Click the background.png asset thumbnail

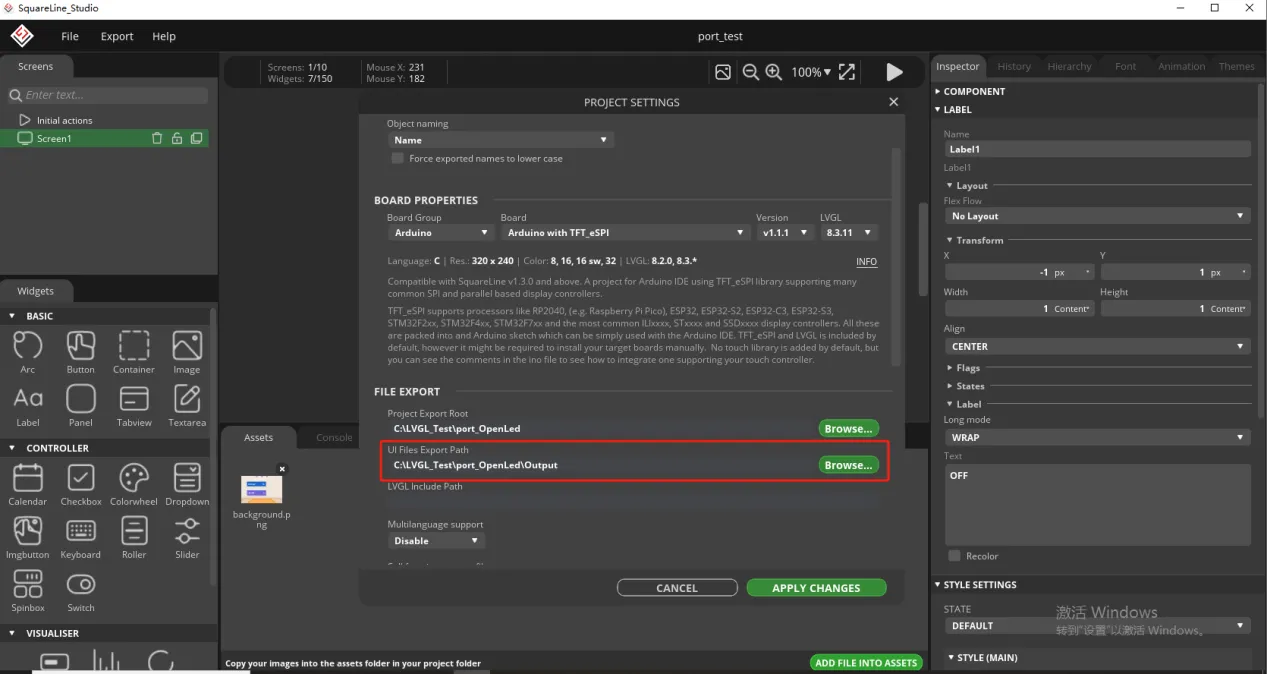tap(261, 489)
